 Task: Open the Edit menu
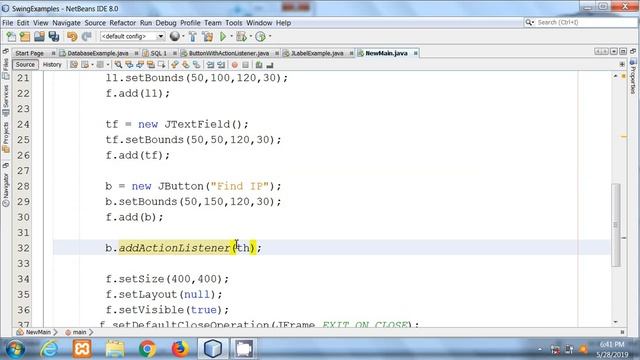point(23,23)
